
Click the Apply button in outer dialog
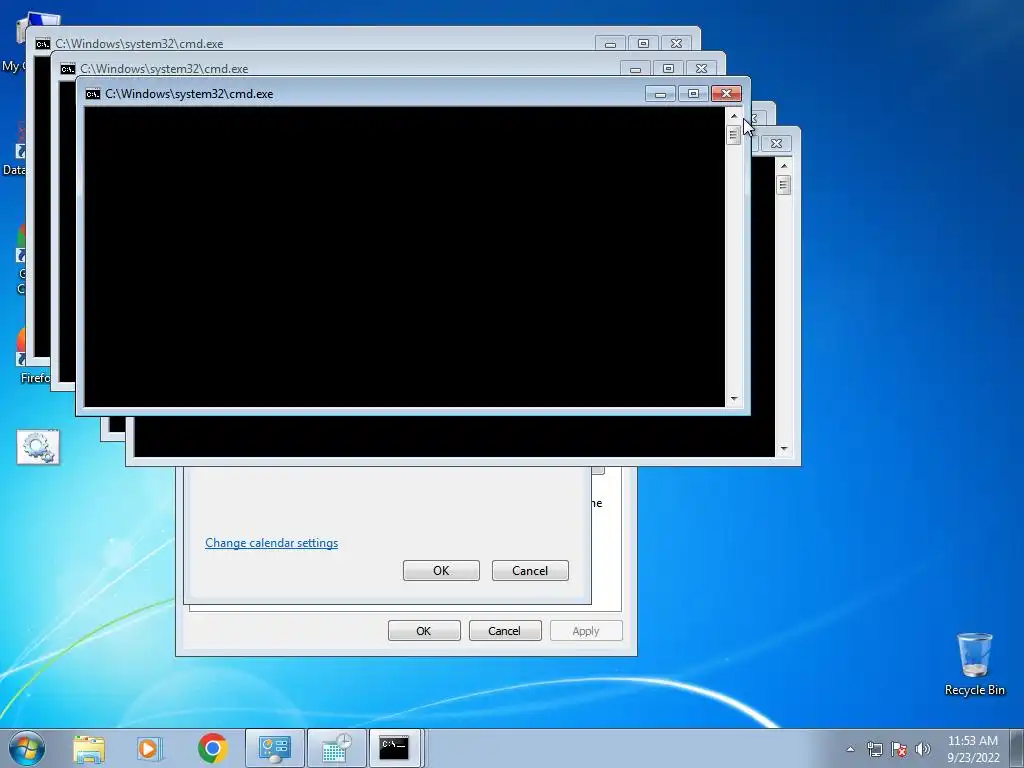coord(586,631)
